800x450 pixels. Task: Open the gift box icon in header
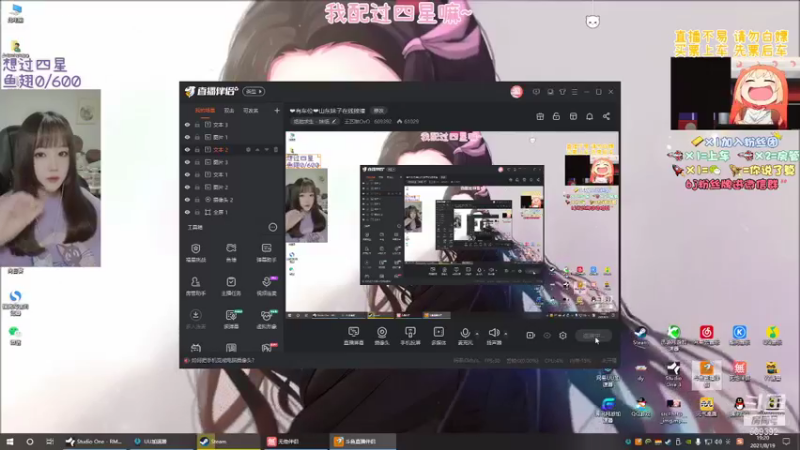pos(540,116)
